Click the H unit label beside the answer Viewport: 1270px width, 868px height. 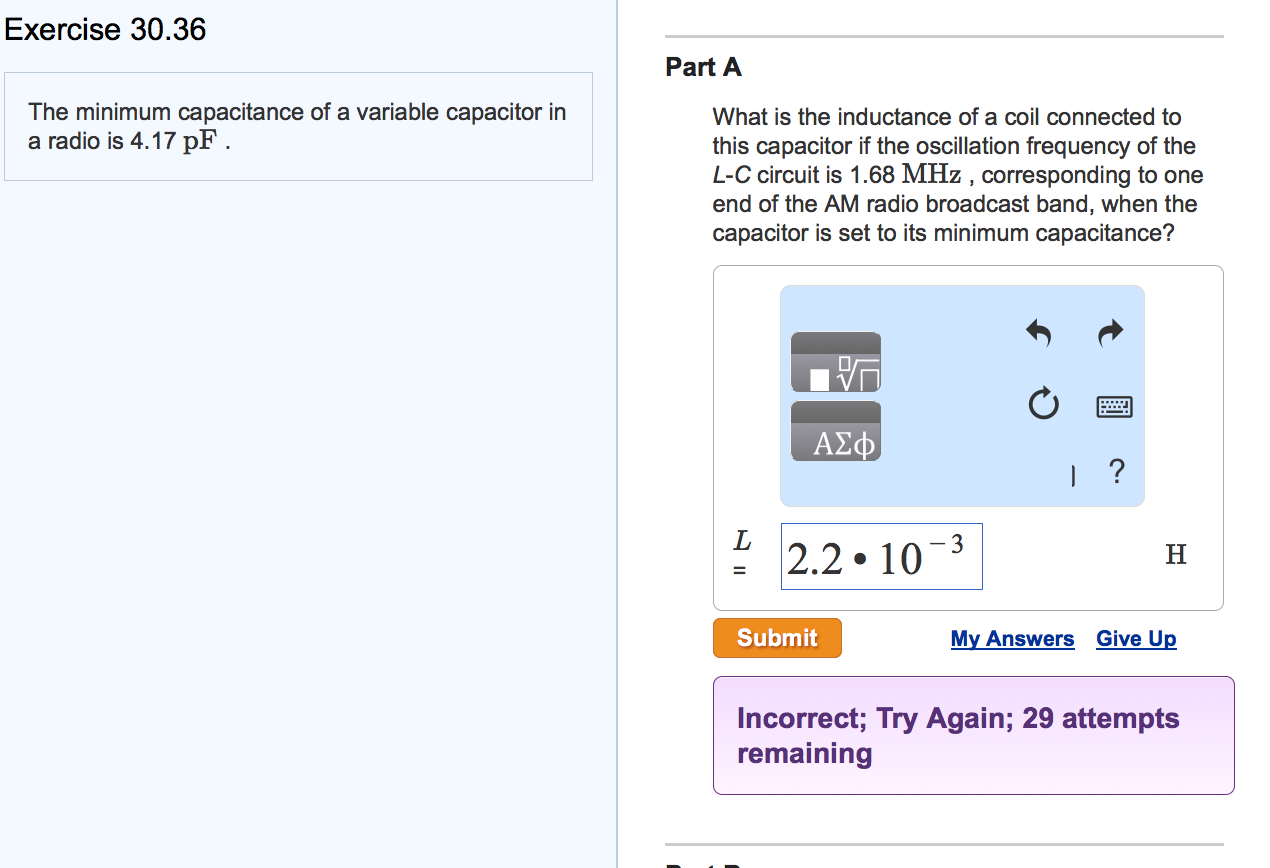[x=1176, y=554]
